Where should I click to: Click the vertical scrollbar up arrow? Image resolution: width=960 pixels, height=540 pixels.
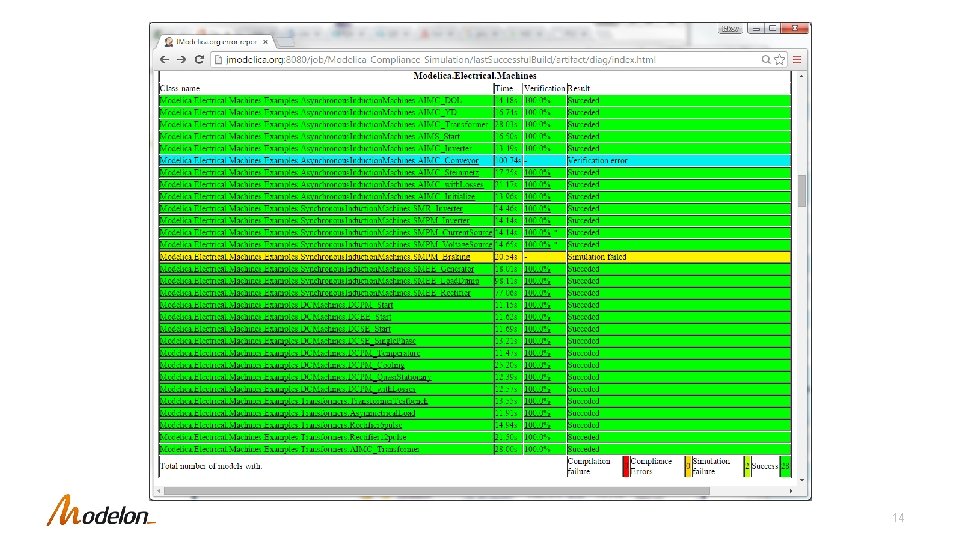pyautogui.click(x=801, y=76)
